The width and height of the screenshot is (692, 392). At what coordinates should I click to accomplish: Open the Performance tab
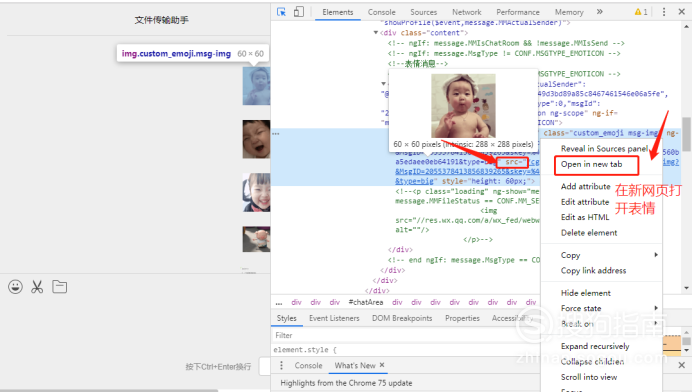(518, 12)
